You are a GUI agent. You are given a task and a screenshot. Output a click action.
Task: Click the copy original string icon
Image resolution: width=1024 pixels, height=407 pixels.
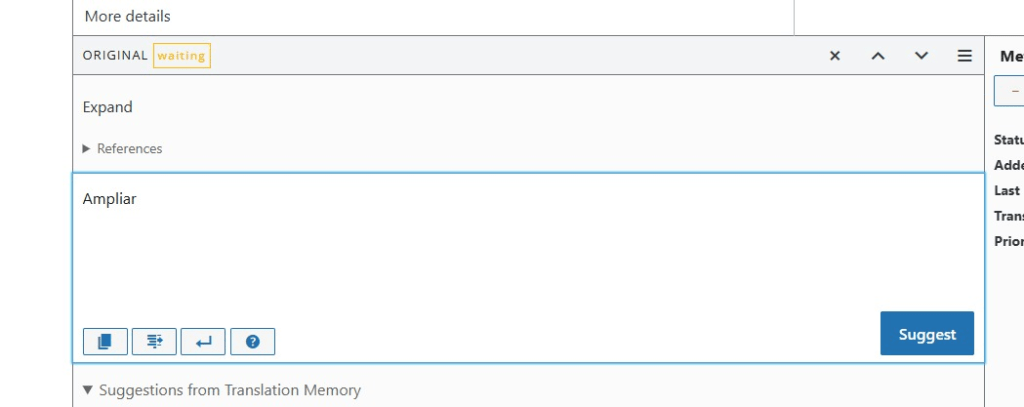(x=105, y=342)
